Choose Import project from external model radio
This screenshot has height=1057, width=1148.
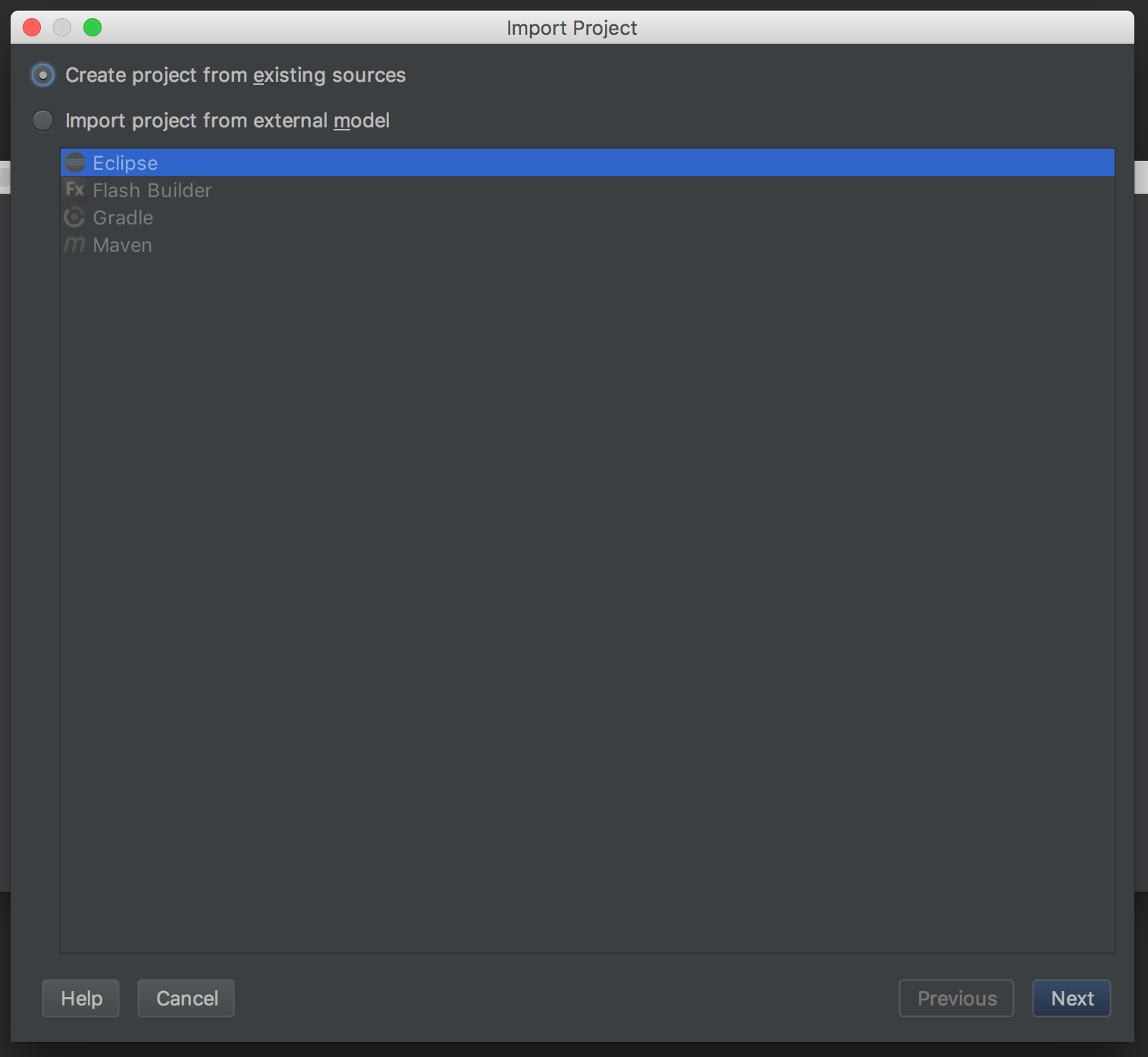click(x=43, y=121)
